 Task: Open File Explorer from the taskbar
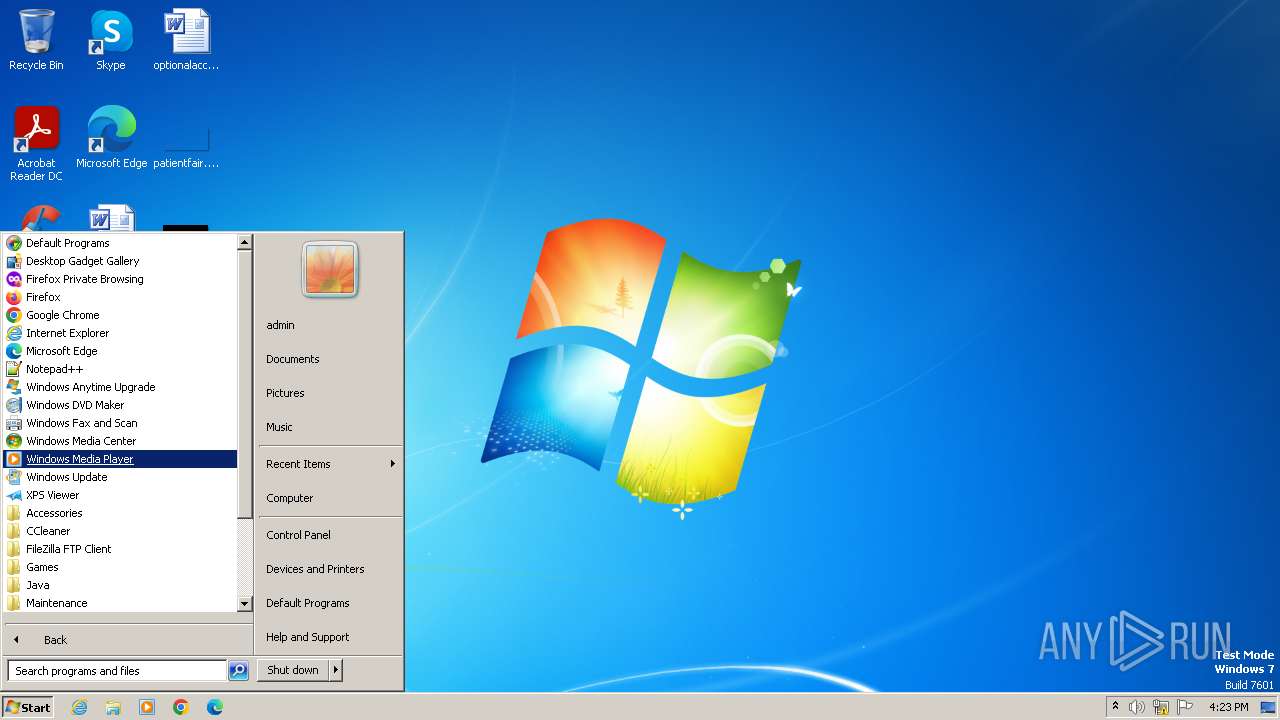113,707
